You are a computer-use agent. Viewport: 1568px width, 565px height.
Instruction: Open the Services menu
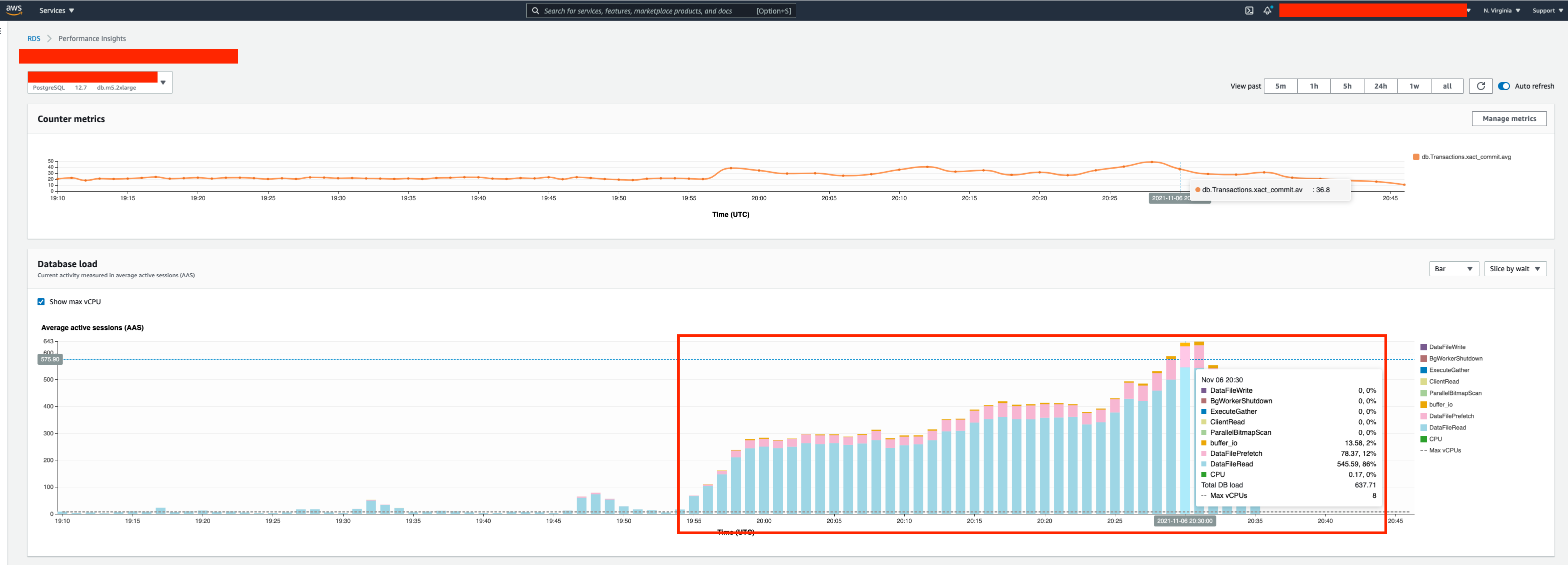(57, 11)
